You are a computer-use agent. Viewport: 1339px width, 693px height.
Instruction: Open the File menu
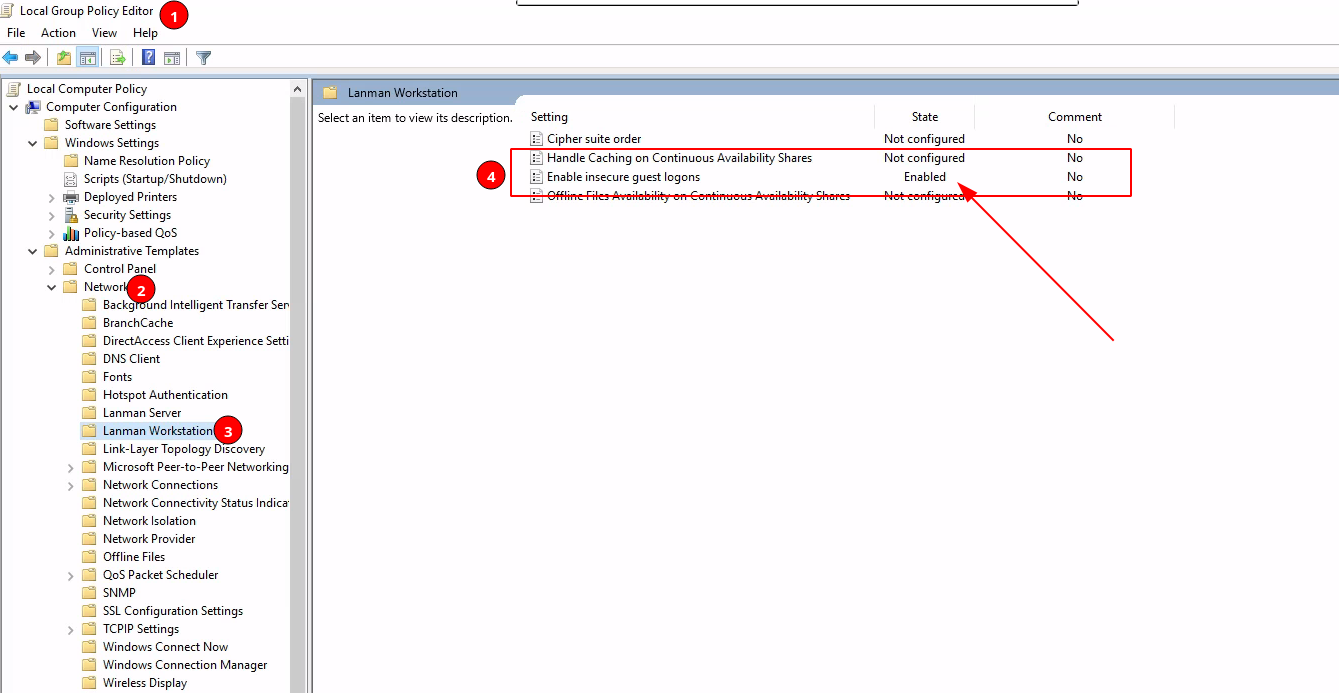point(16,33)
